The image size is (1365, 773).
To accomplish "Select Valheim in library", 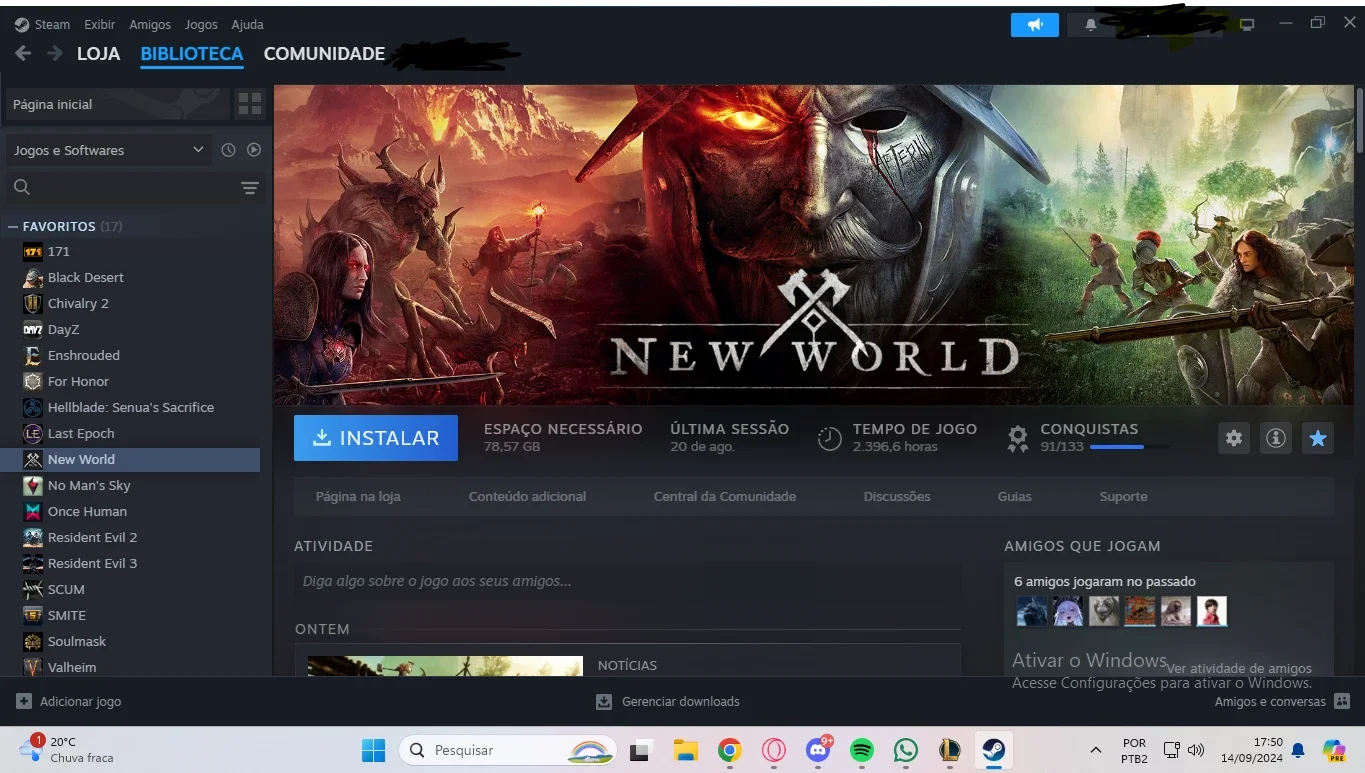I will pyautogui.click(x=72, y=668).
